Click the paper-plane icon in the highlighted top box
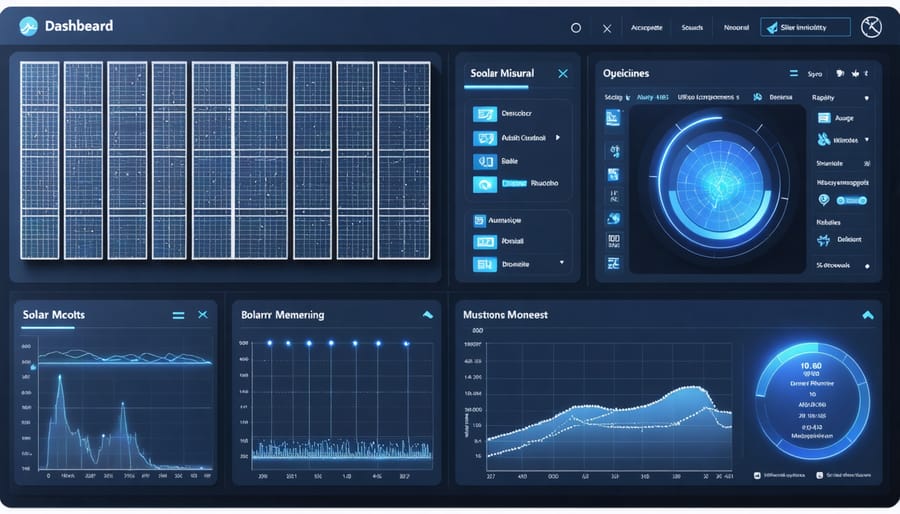900x514 pixels. tap(772, 28)
